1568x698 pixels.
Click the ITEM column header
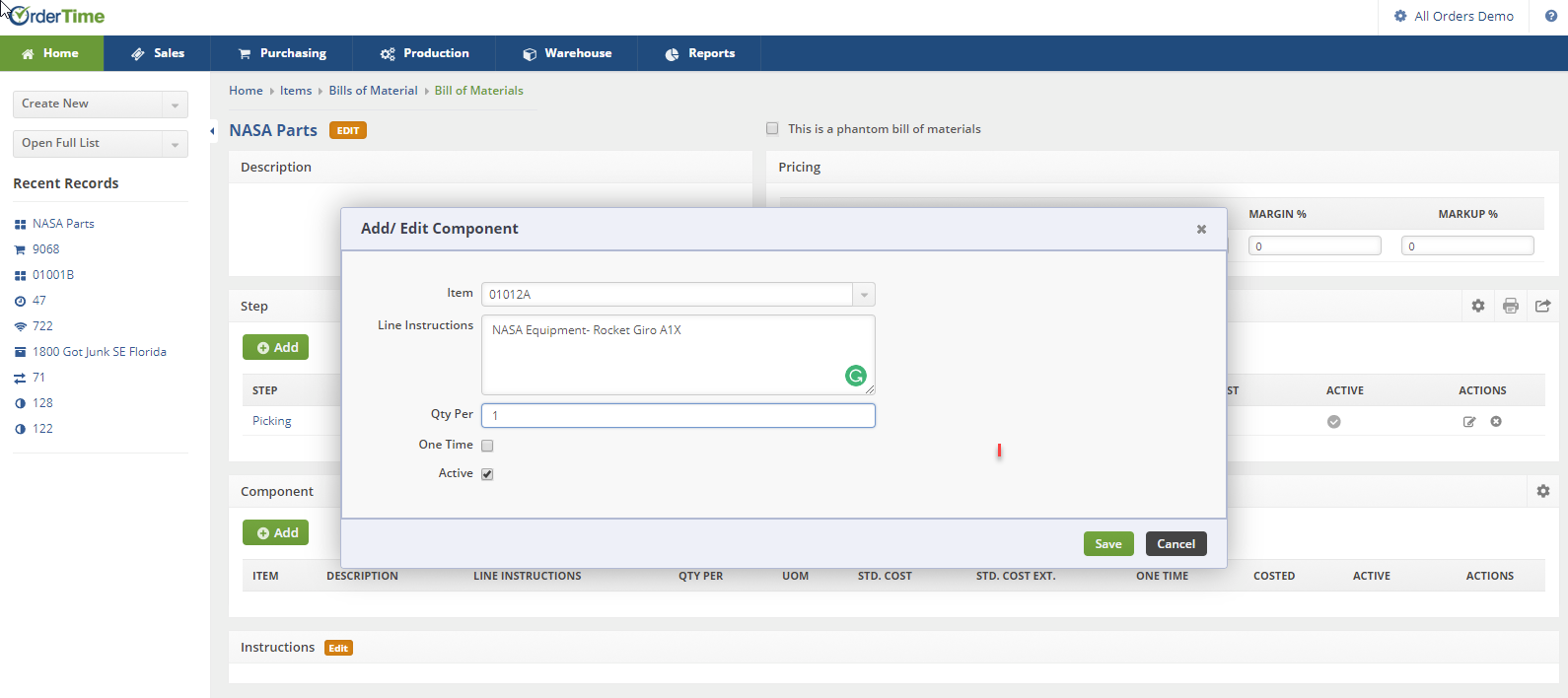coord(265,576)
